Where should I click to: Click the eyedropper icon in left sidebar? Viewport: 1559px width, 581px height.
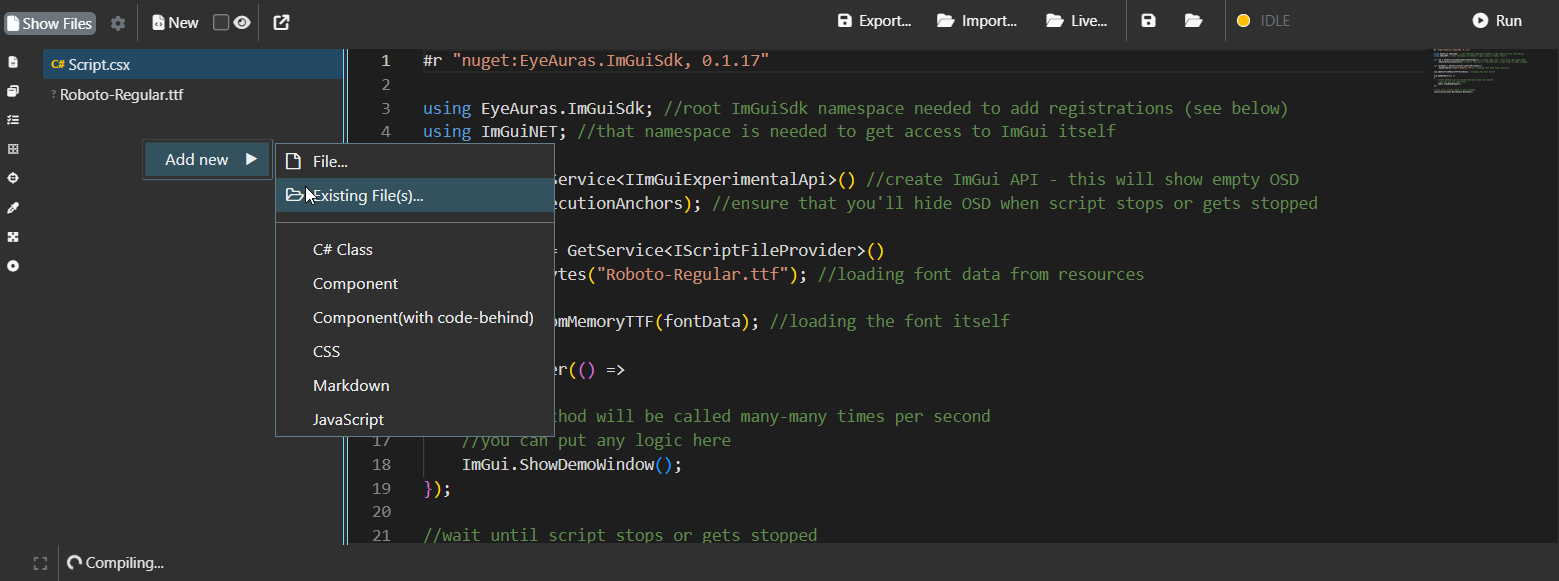(x=13, y=208)
